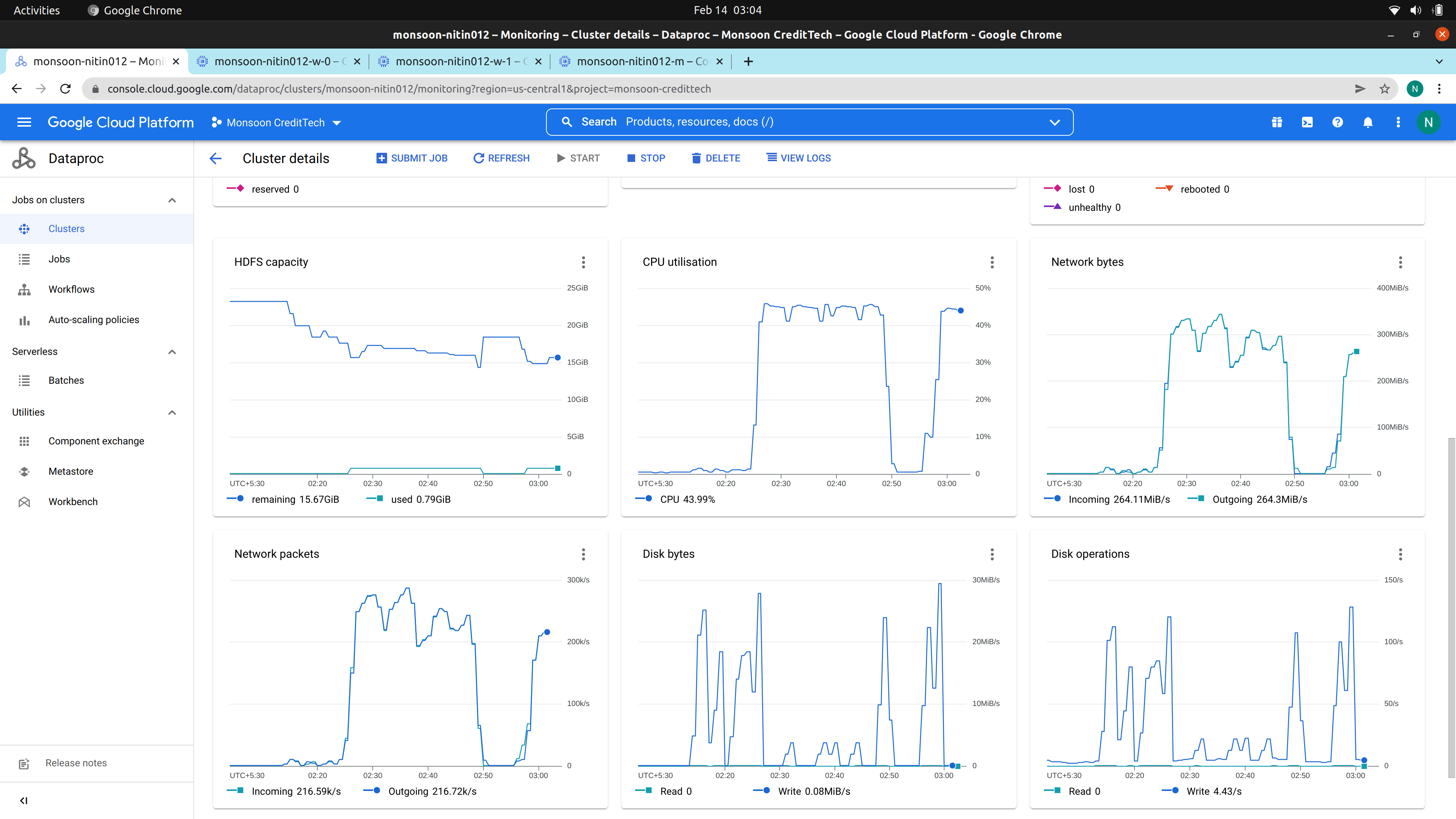Open a new browser tab
Screen dimensions: 1456x819
point(748,61)
